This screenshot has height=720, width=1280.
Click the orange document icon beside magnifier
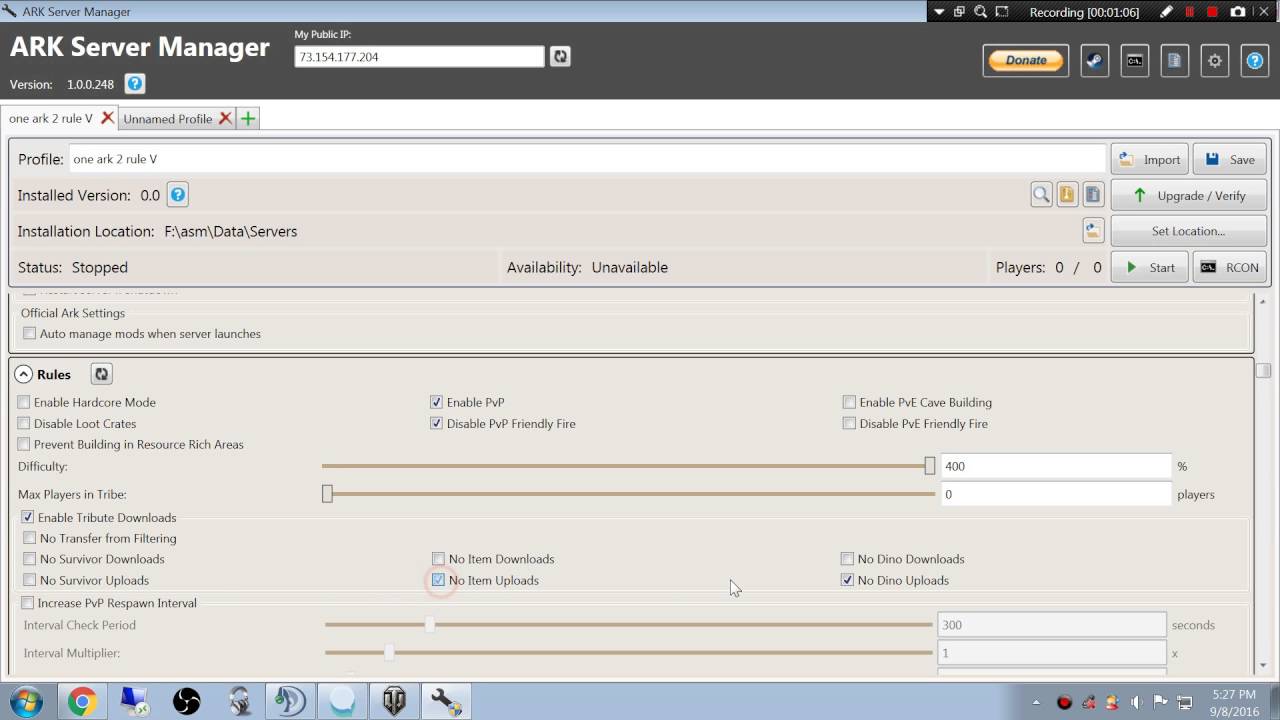1067,195
